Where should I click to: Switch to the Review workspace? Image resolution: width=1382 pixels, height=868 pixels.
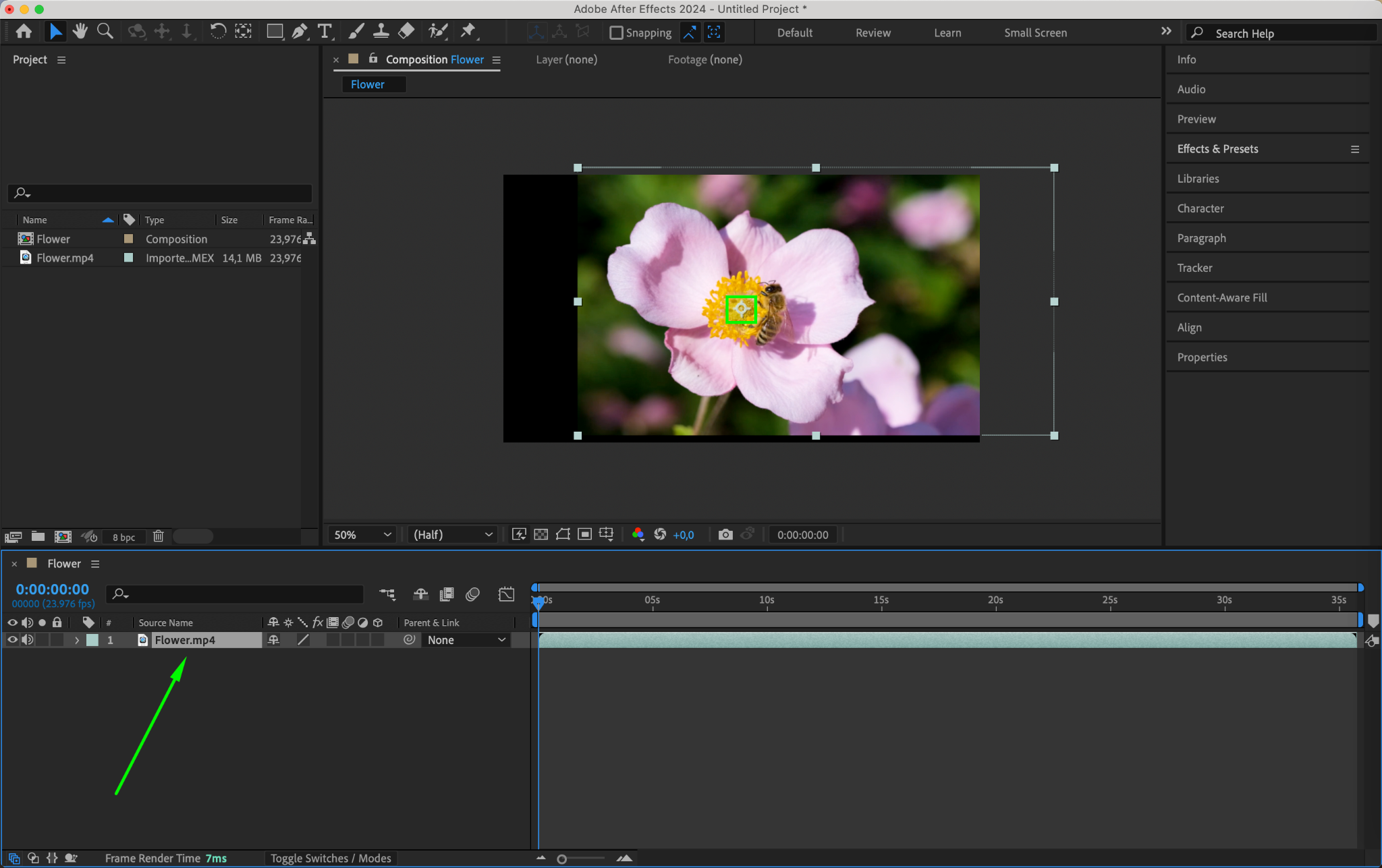873,32
